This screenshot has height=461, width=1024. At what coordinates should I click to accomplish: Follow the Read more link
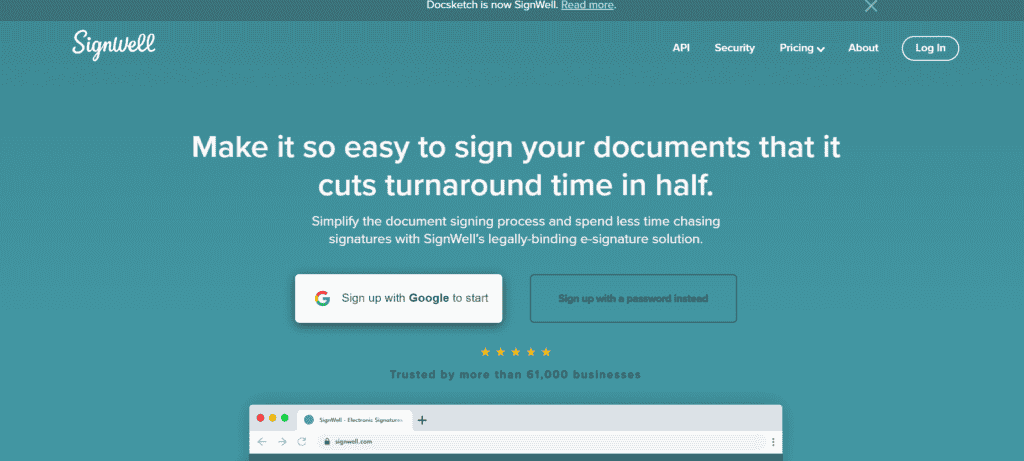coord(587,5)
